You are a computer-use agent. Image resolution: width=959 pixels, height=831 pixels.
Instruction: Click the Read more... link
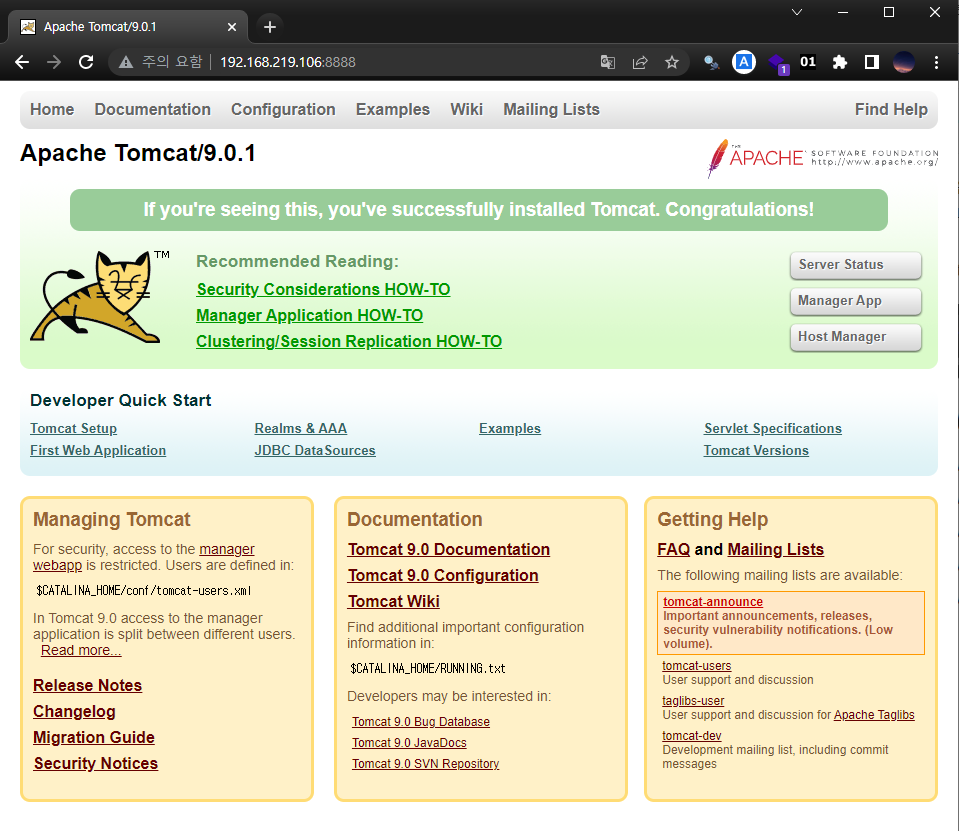click(81, 651)
